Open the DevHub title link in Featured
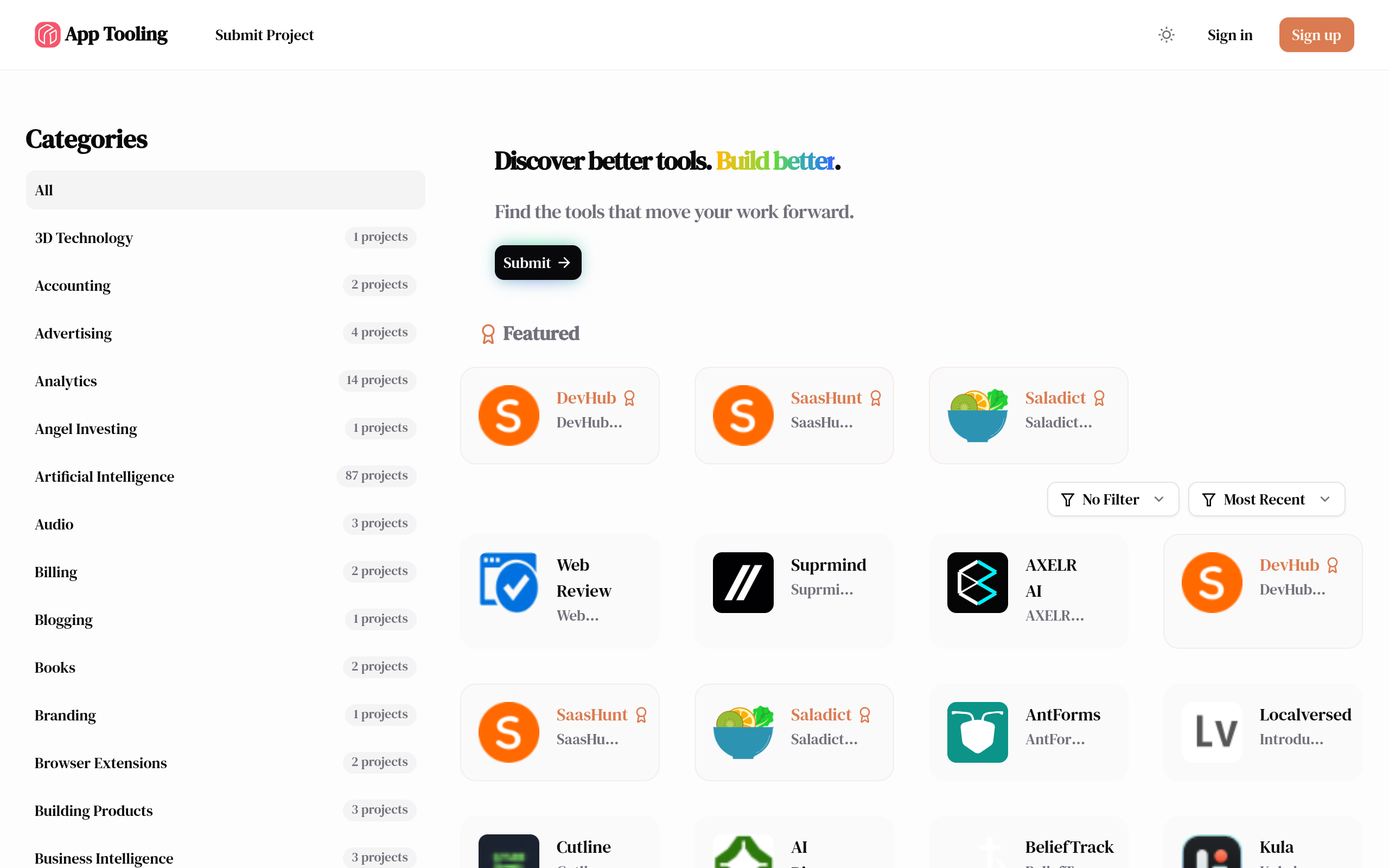The image size is (1389, 868). coord(585,398)
